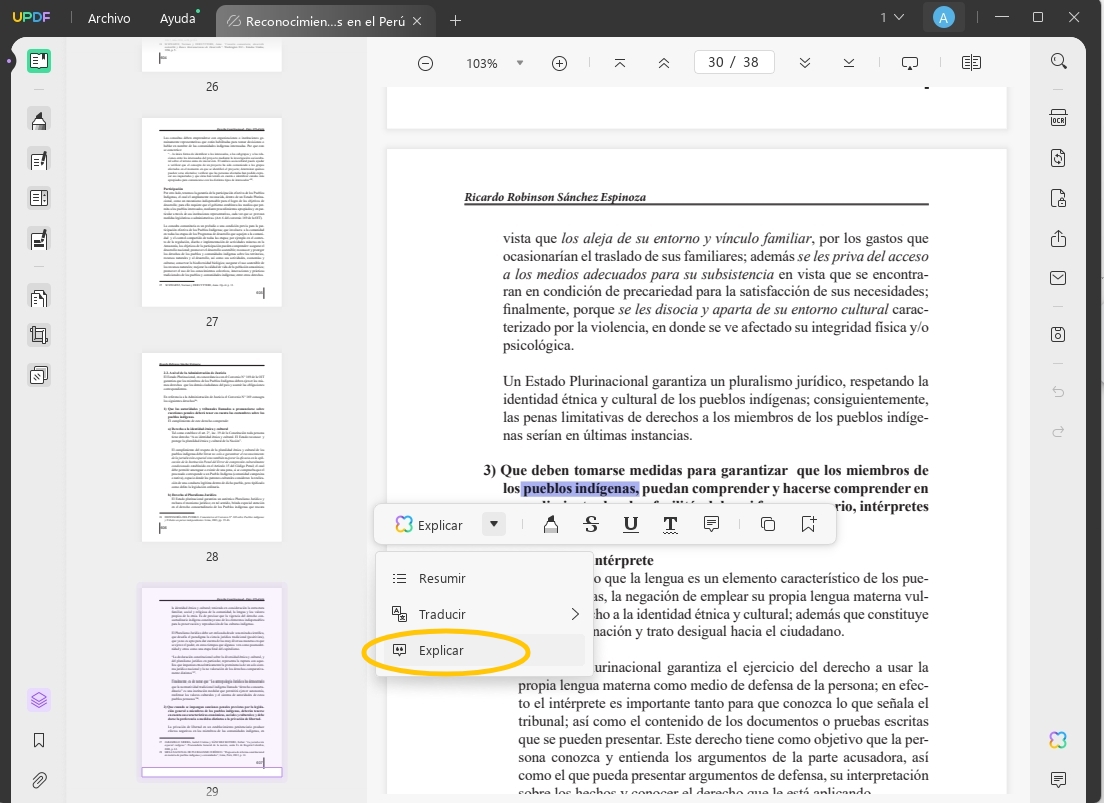Open the Protect PDF lock icon
Image resolution: width=1104 pixels, height=803 pixels.
(1058, 198)
